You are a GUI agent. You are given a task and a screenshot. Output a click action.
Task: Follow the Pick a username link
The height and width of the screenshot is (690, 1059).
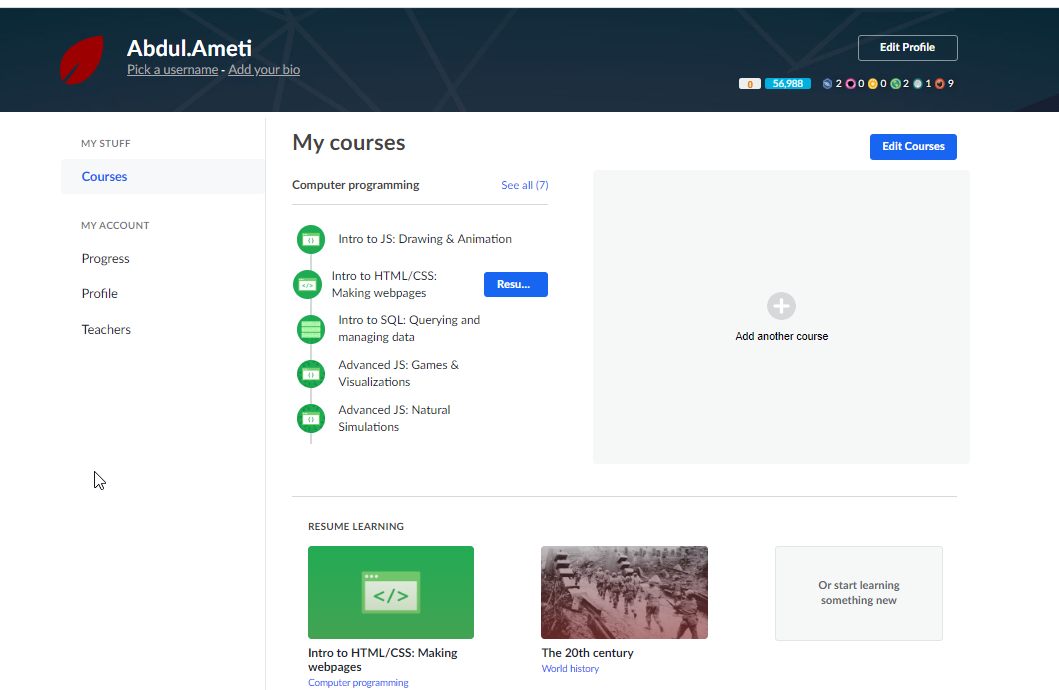point(172,70)
